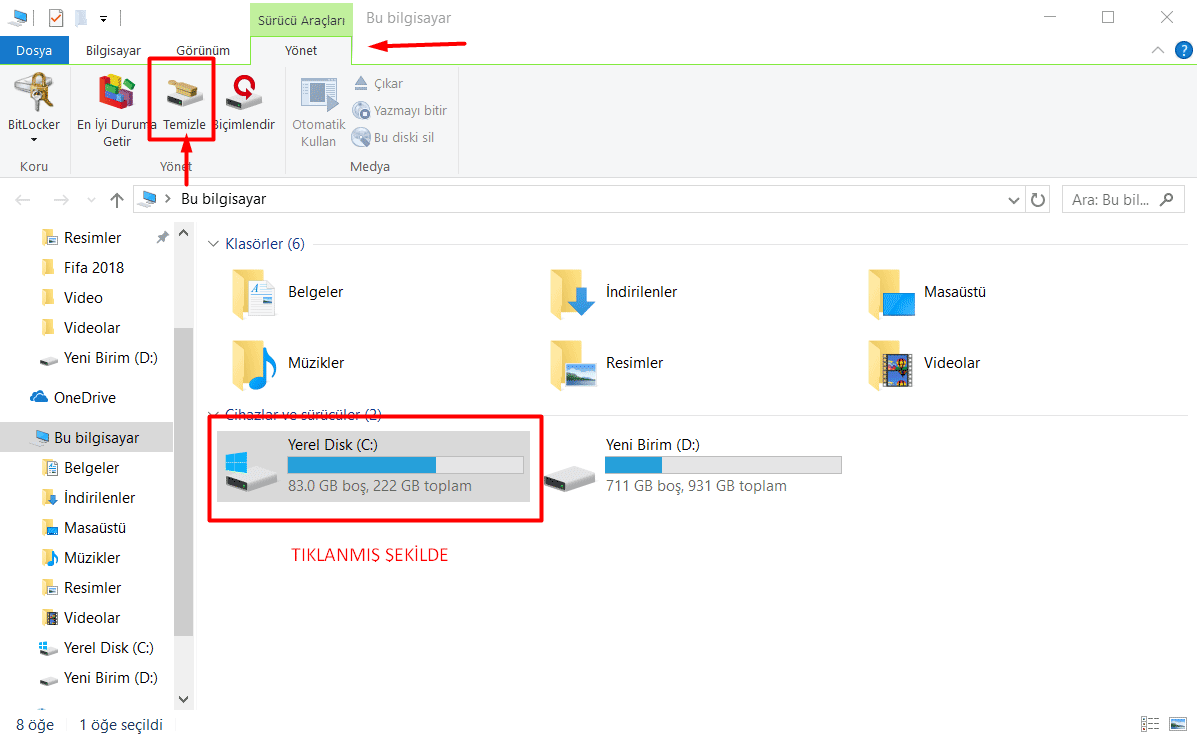
Task: Select the Yerel Disk (C:) drive icon
Action: [x=251, y=470]
